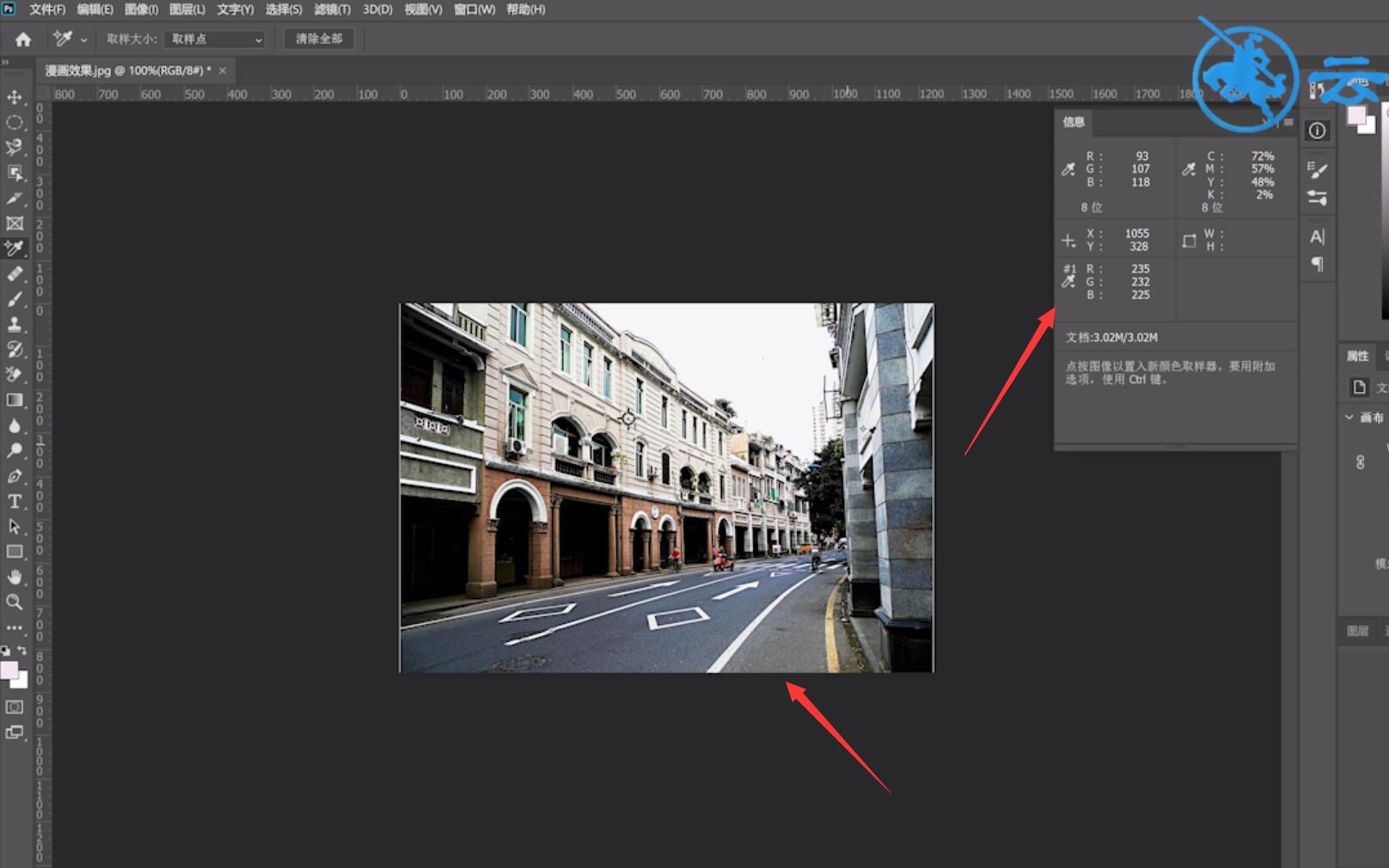
Task: Click the background color swatch in toolbox
Action: pyautogui.click(x=21, y=682)
